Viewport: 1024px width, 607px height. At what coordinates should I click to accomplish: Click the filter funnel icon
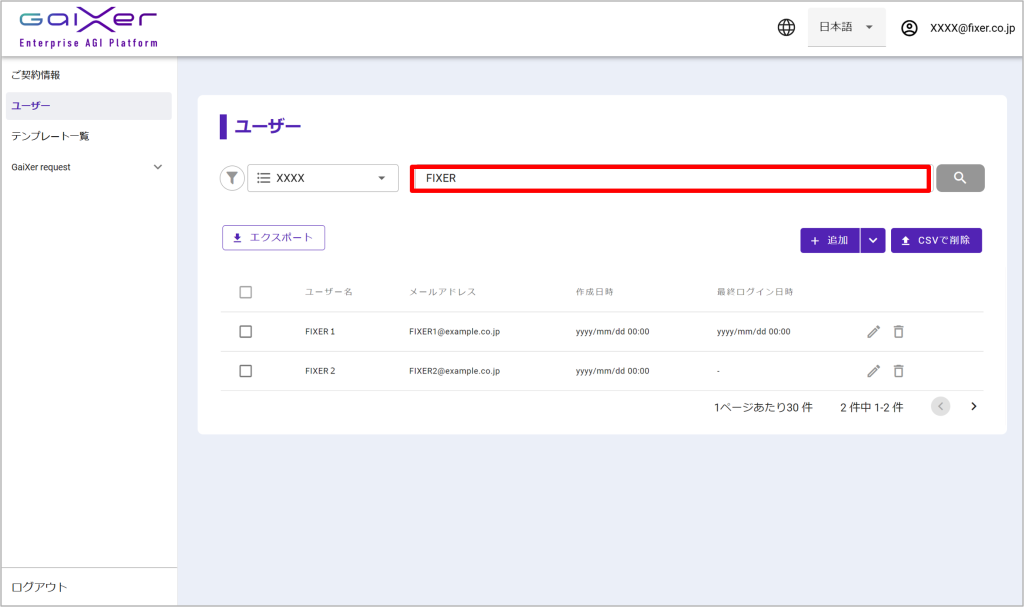coord(232,178)
